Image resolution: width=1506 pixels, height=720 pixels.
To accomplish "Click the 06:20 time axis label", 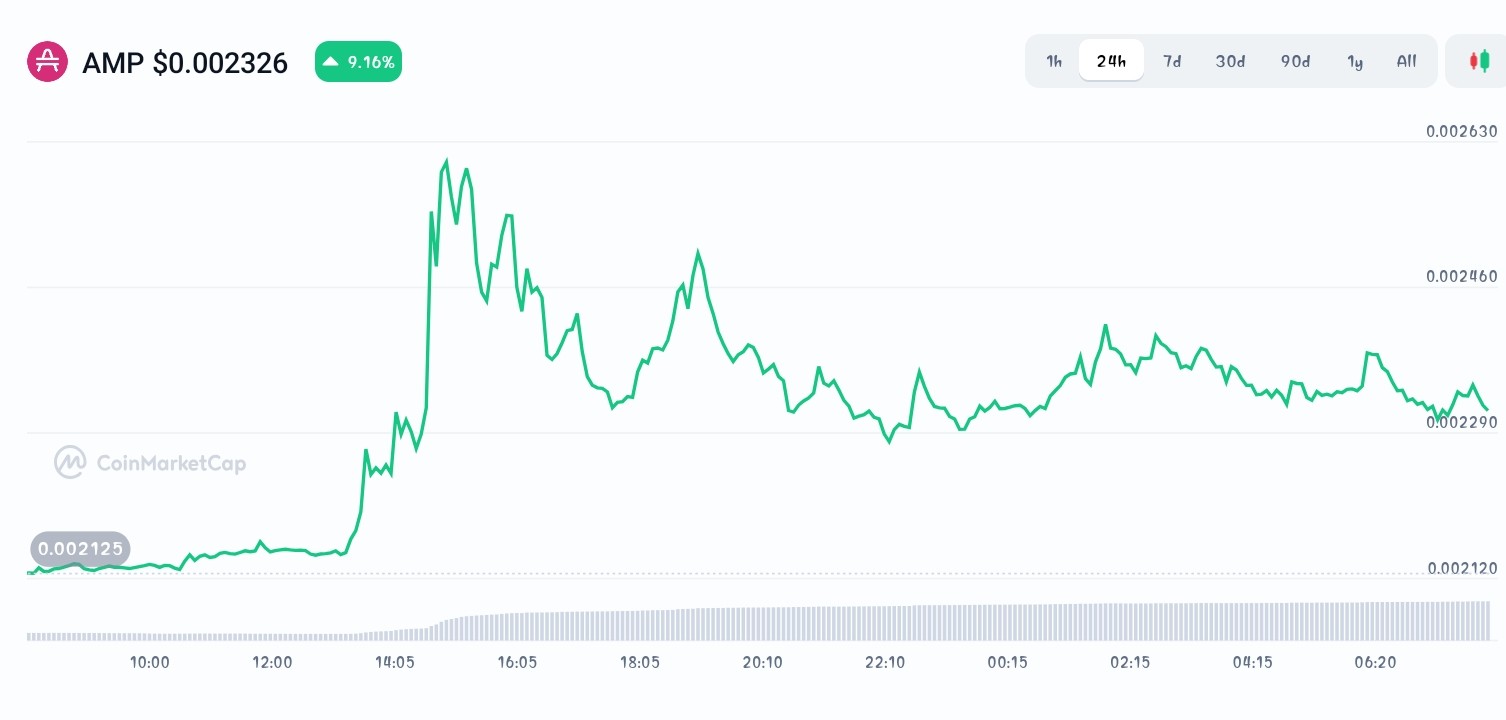I will 1375,662.
